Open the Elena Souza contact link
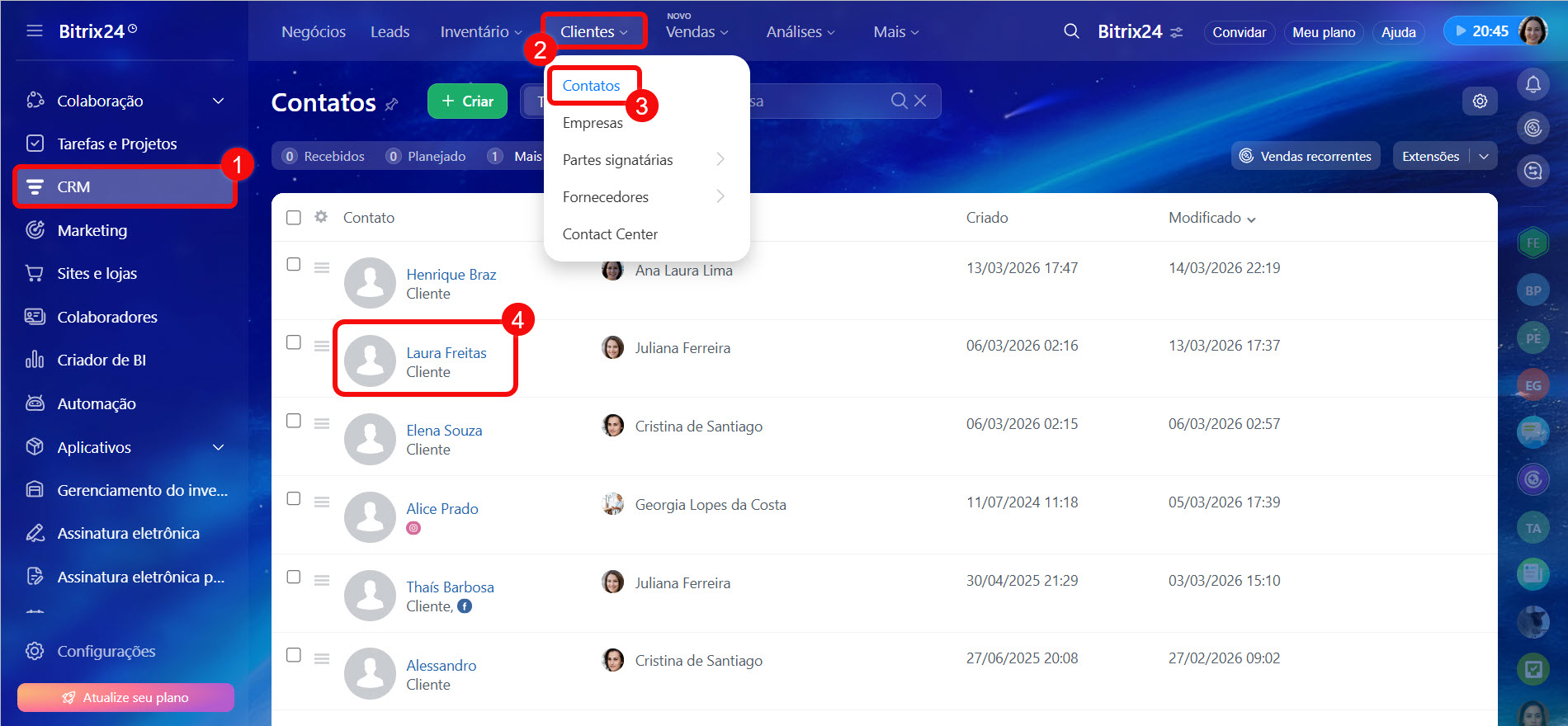The height and width of the screenshot is (726, 1568). click(x=444, y=431)
